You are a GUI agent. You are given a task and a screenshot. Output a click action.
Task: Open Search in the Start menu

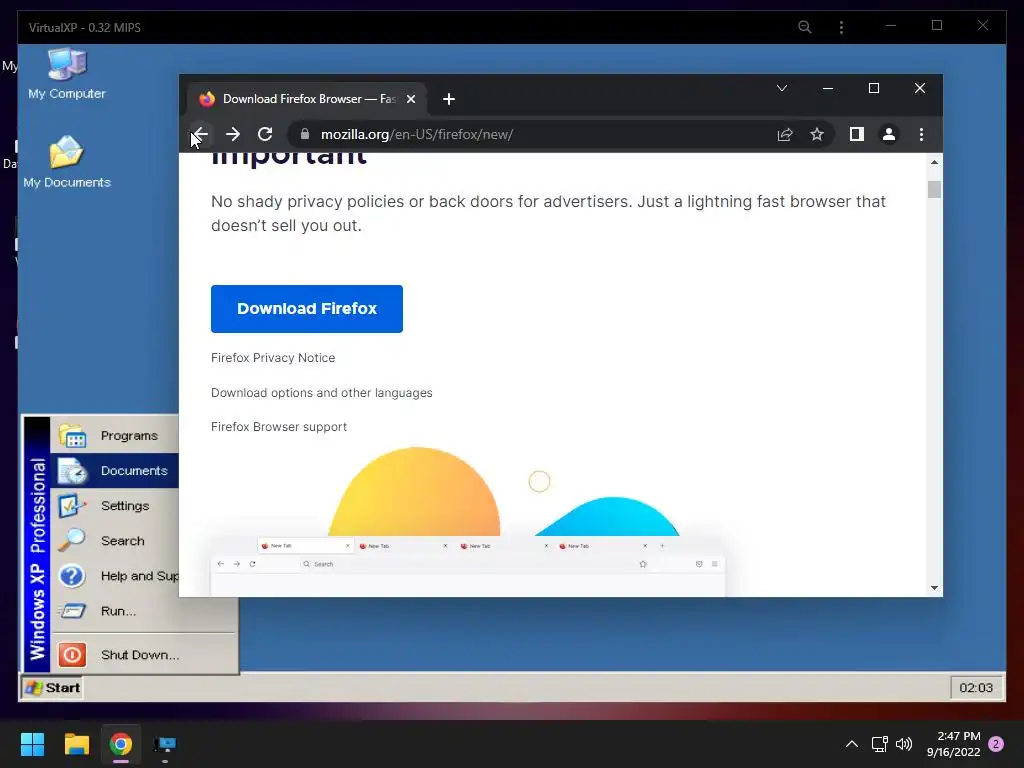[x=115, y=541]
